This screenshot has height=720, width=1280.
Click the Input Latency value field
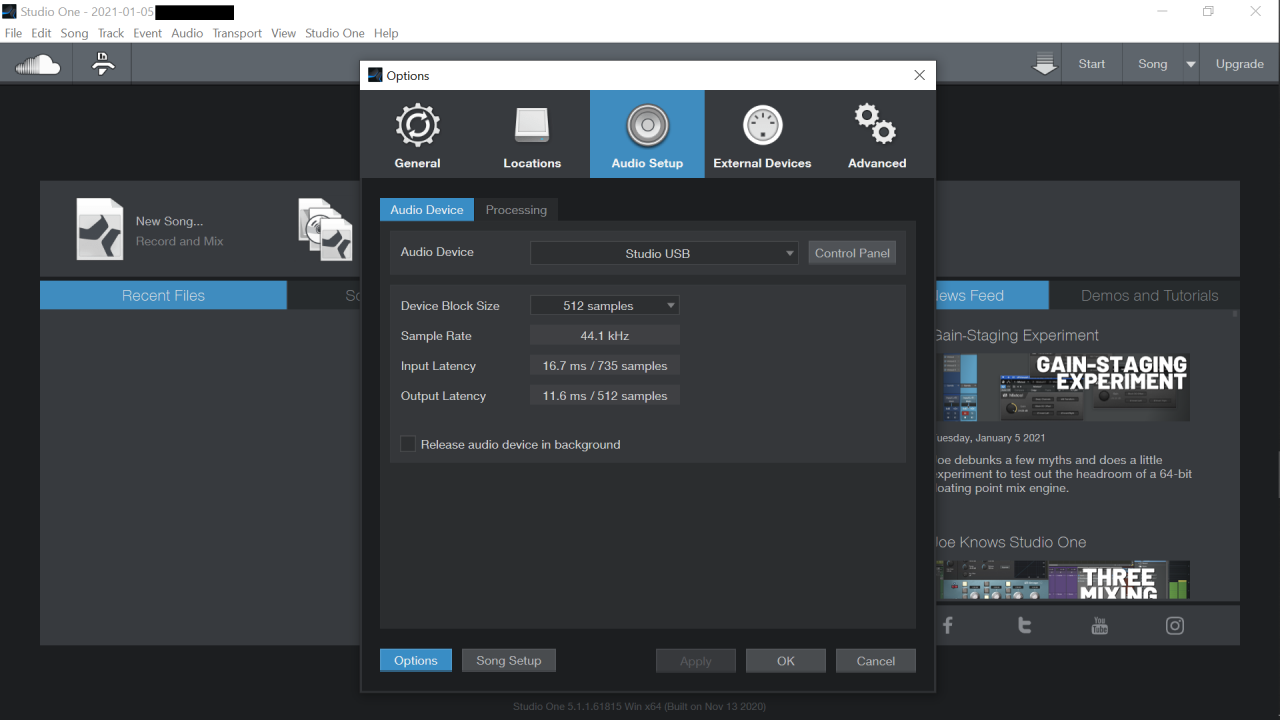click(x=605, y=366)
